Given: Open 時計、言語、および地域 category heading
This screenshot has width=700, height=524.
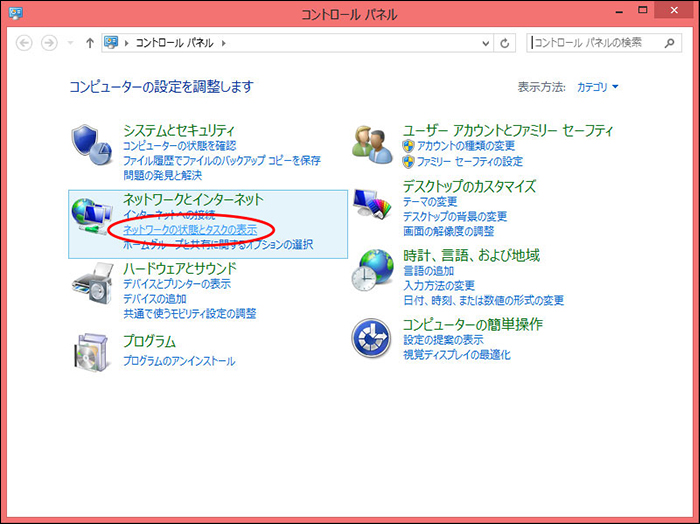Looking at the screenshot, I should coord(471,255).
